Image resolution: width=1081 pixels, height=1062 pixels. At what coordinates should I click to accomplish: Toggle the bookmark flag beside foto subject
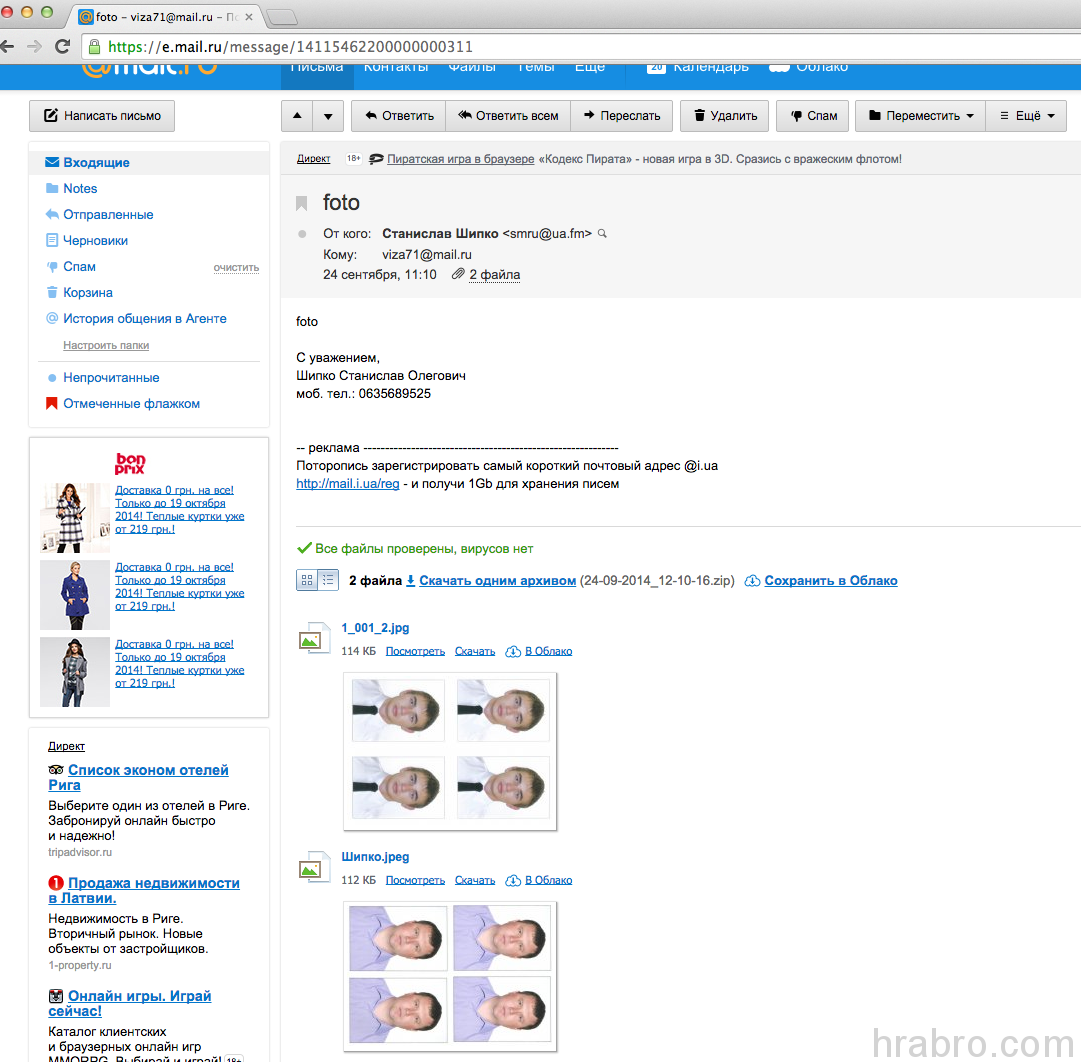point(302,203)
